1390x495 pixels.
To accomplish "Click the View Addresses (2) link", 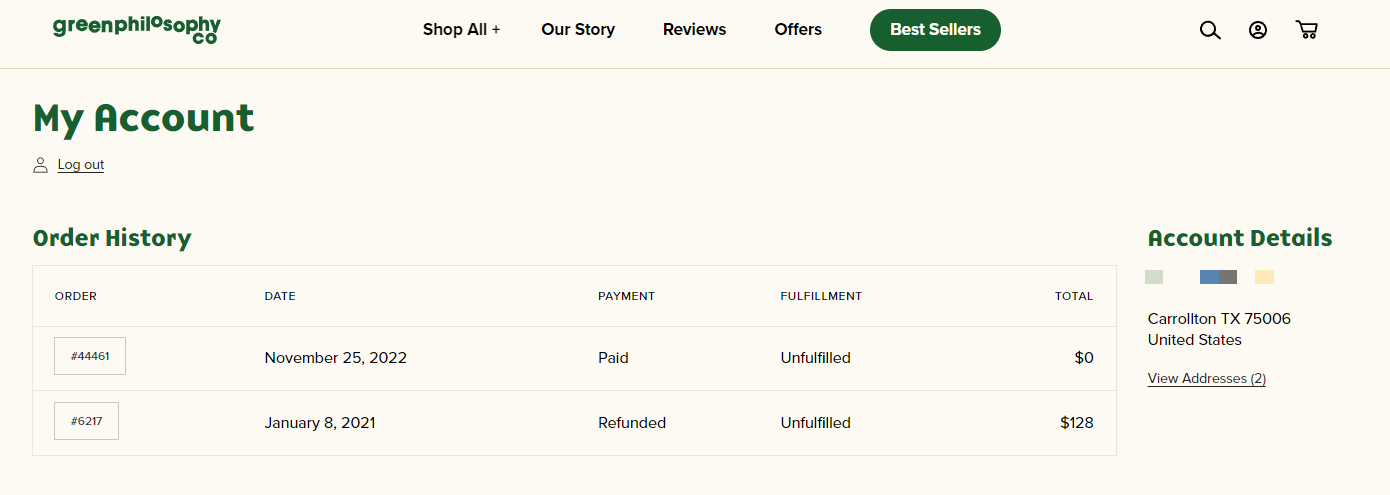I will 1207,379.
